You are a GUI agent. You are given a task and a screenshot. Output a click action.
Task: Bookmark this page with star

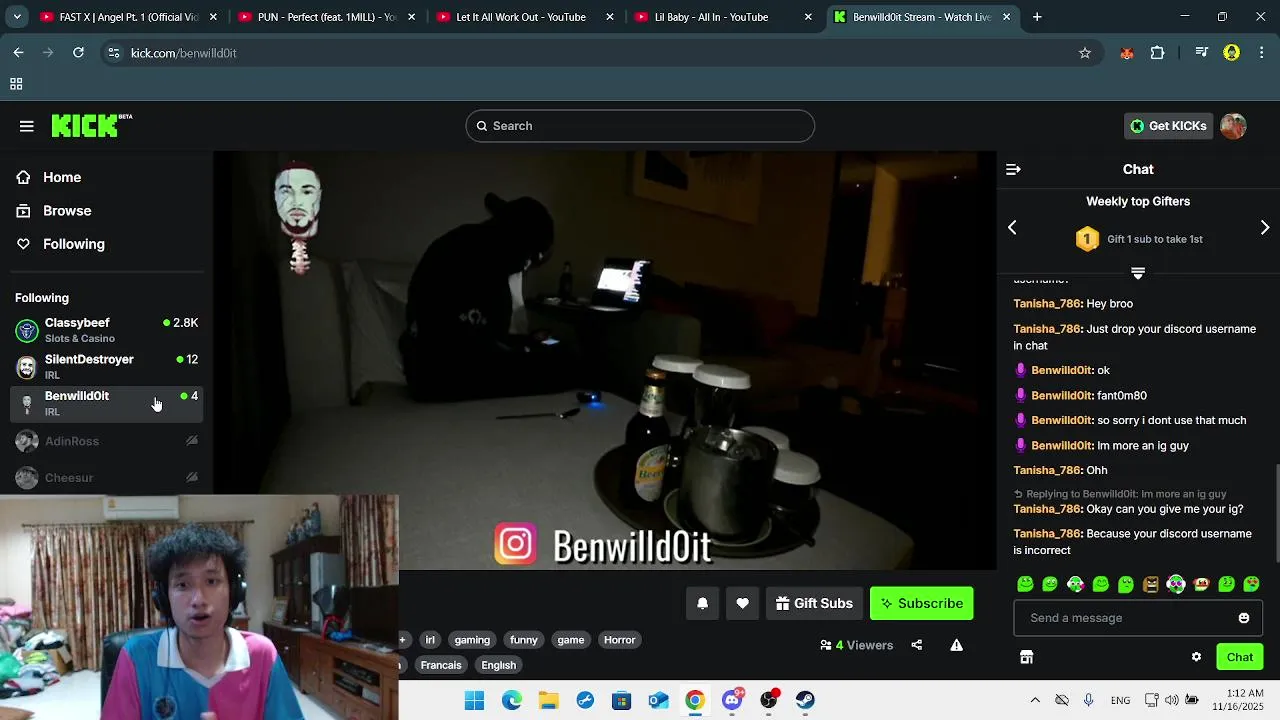point(1085,53)
